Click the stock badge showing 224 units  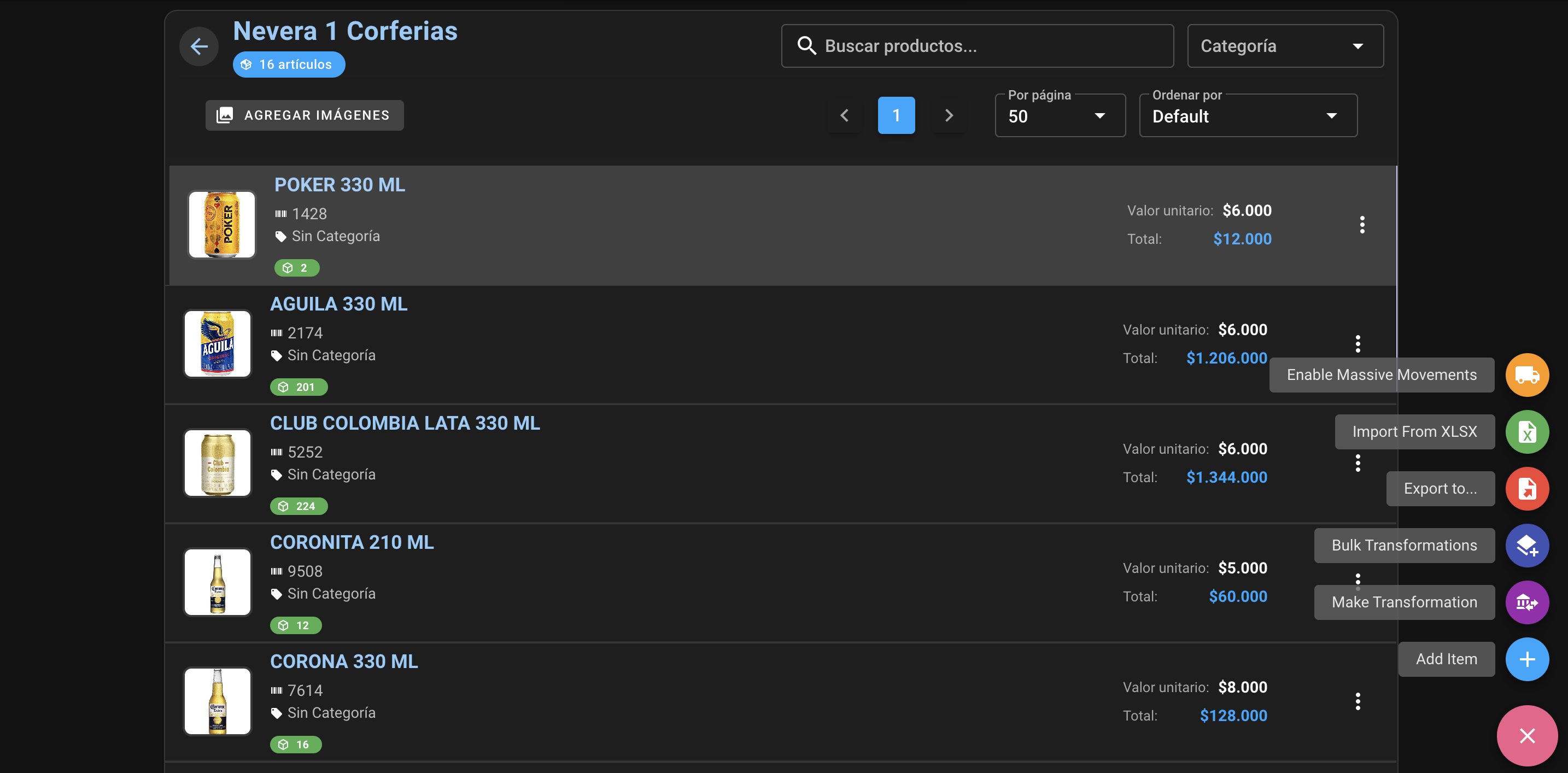tap(299, 506)
